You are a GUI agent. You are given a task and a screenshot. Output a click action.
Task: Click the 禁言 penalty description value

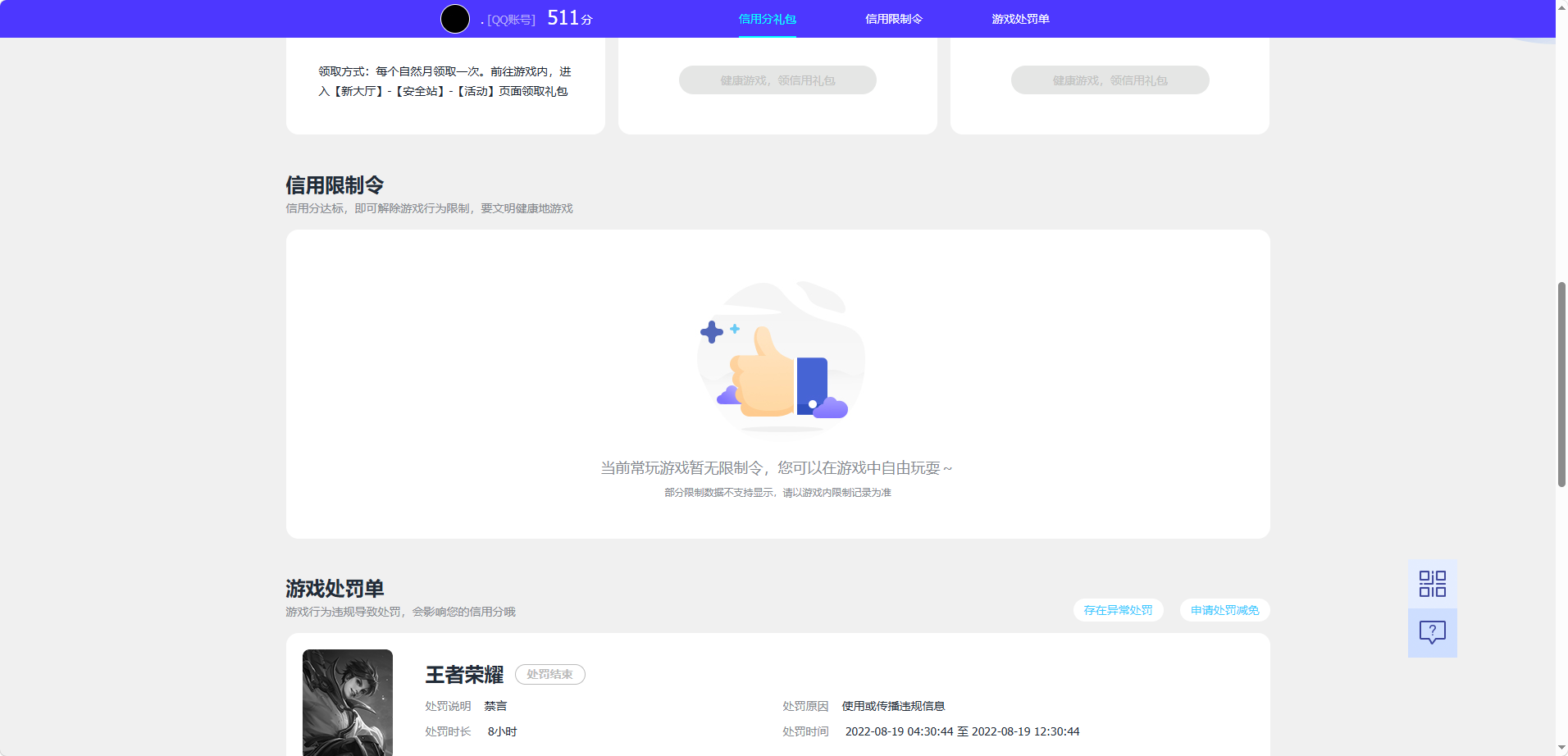[495, 706]
